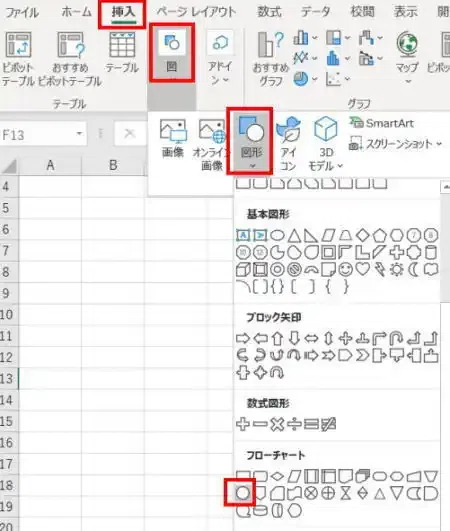Viewport: 450px width, 531px height.
Task: Choose the smiley face basic shape
Action: [x=345, y=270]
